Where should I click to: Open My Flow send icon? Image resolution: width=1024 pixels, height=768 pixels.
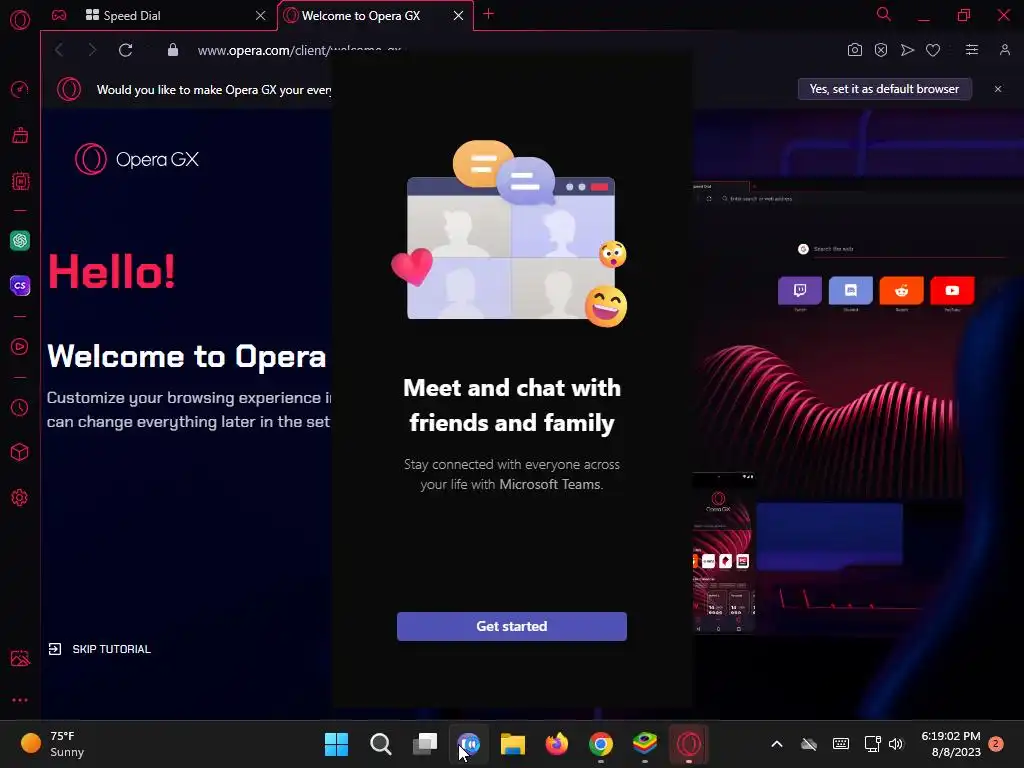(x=907, y=50)
